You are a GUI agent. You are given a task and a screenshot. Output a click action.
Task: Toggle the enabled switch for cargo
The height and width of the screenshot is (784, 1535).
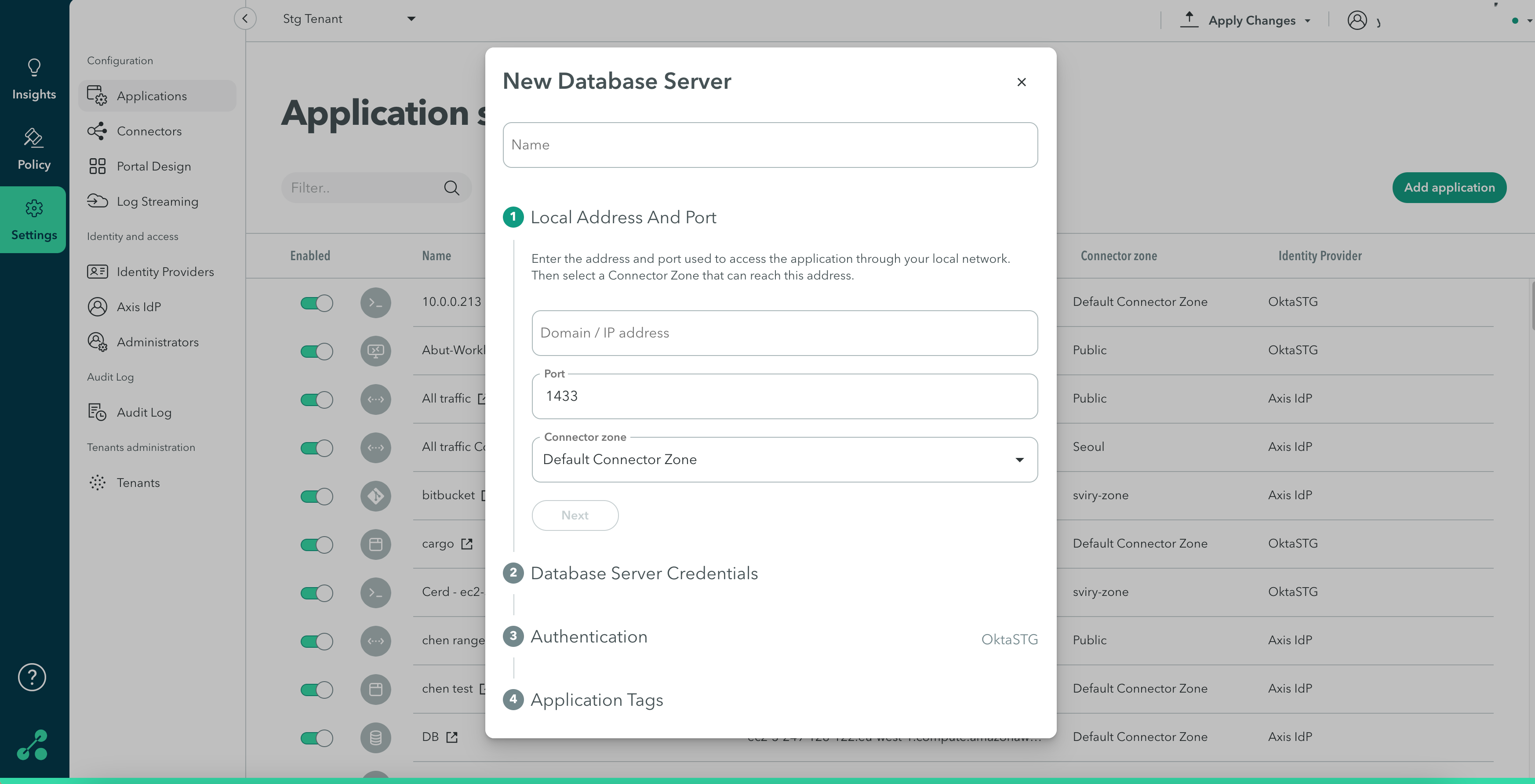(x=316, y=543)
